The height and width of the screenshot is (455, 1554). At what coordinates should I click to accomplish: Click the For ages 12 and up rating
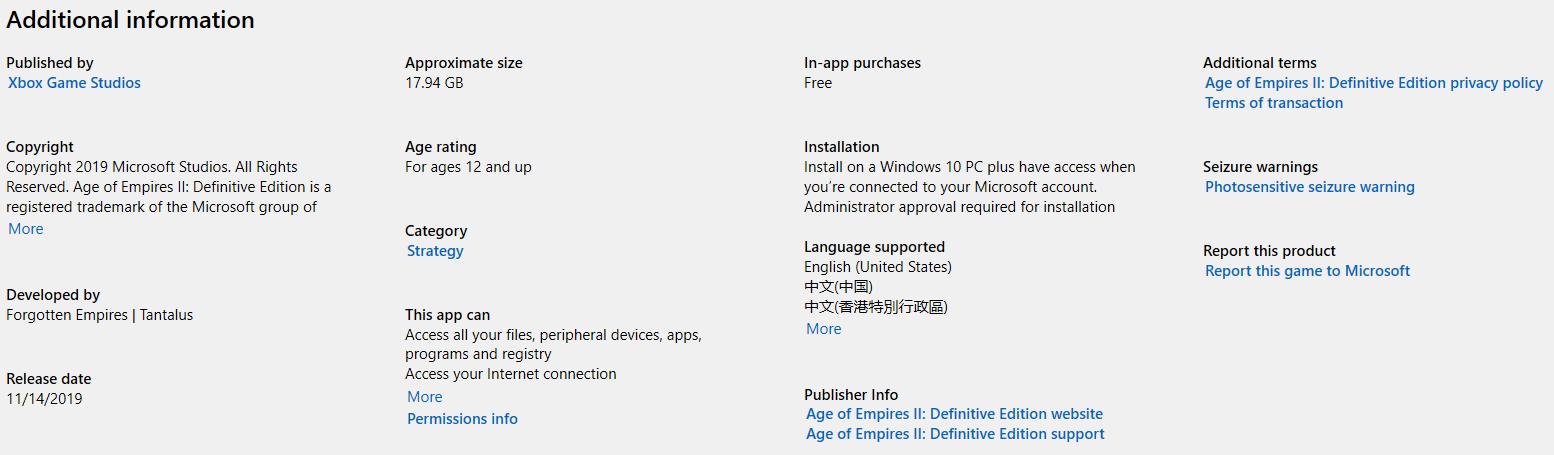pyautogui.click(x=468, y=167)
